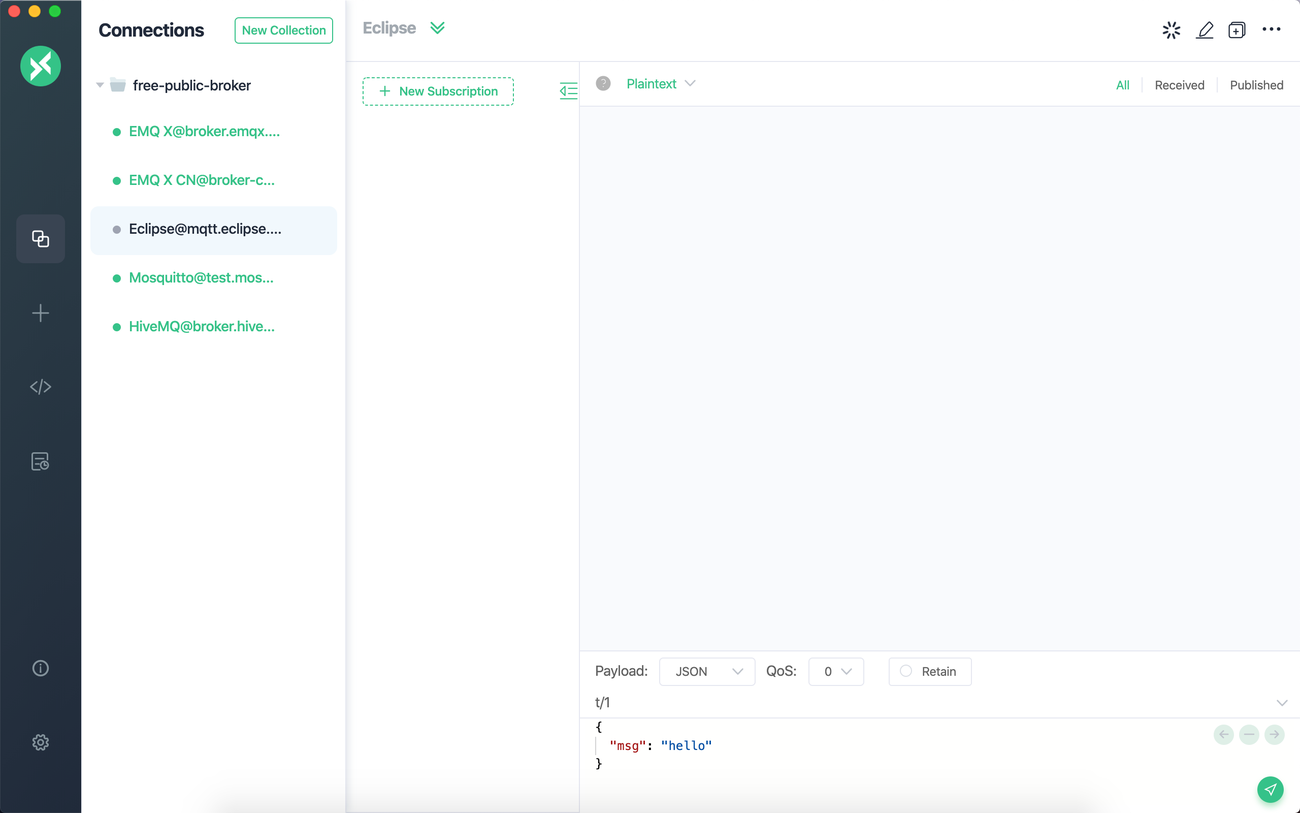Open the Settings gear icon
The width and height of the screenshot is (1300, 813).
click(x=40, y=742)
